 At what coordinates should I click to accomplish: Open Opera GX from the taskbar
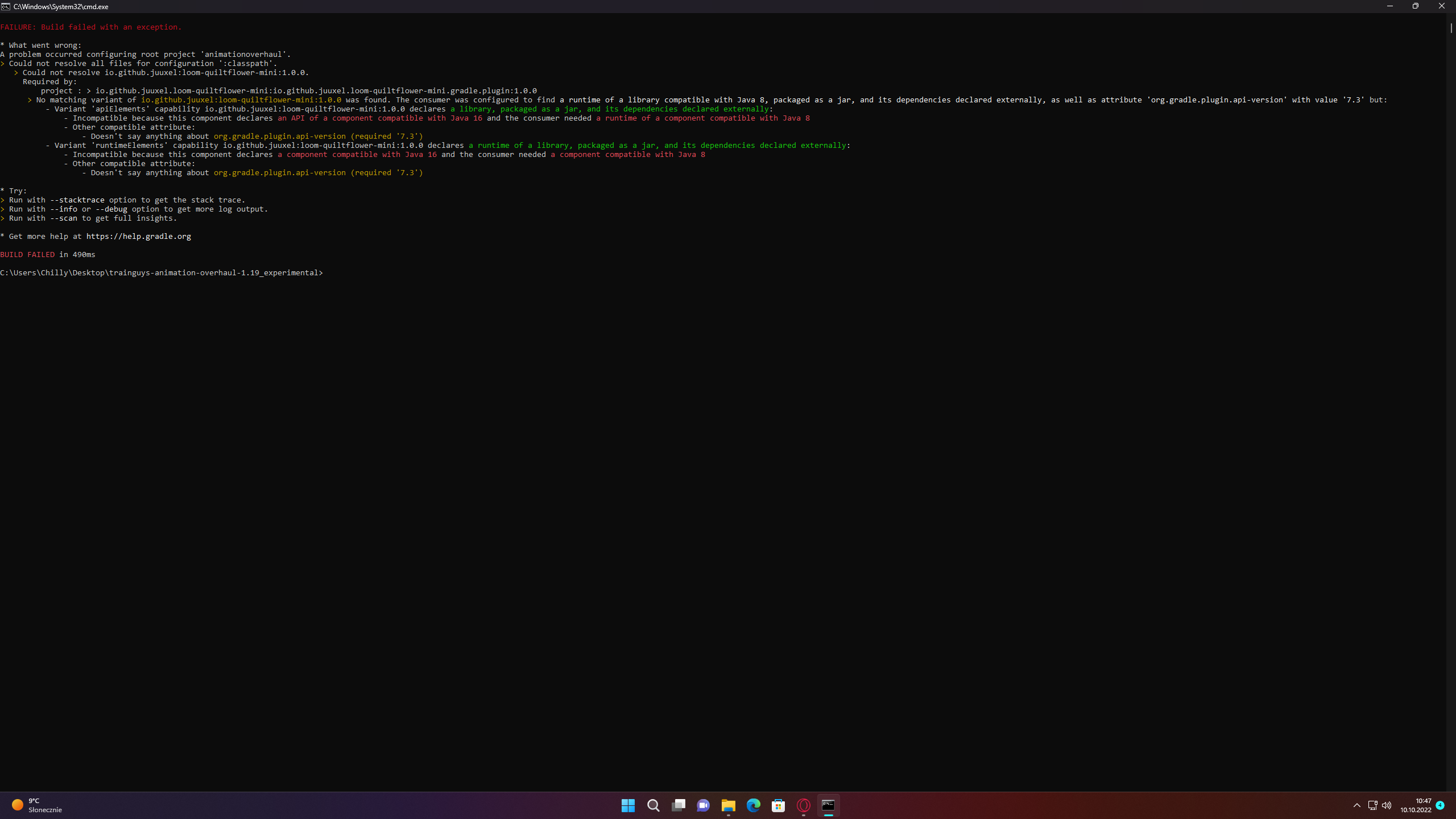tap(803, 805)
